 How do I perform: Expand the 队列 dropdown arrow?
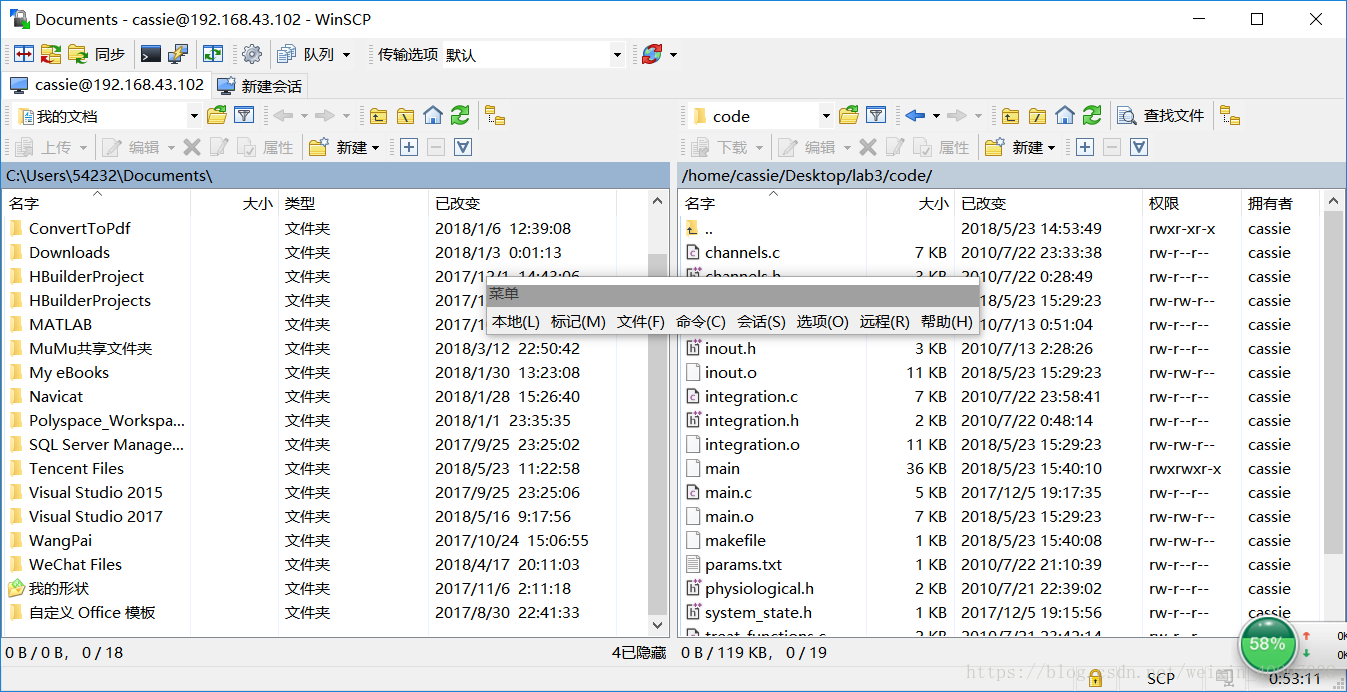347,54
